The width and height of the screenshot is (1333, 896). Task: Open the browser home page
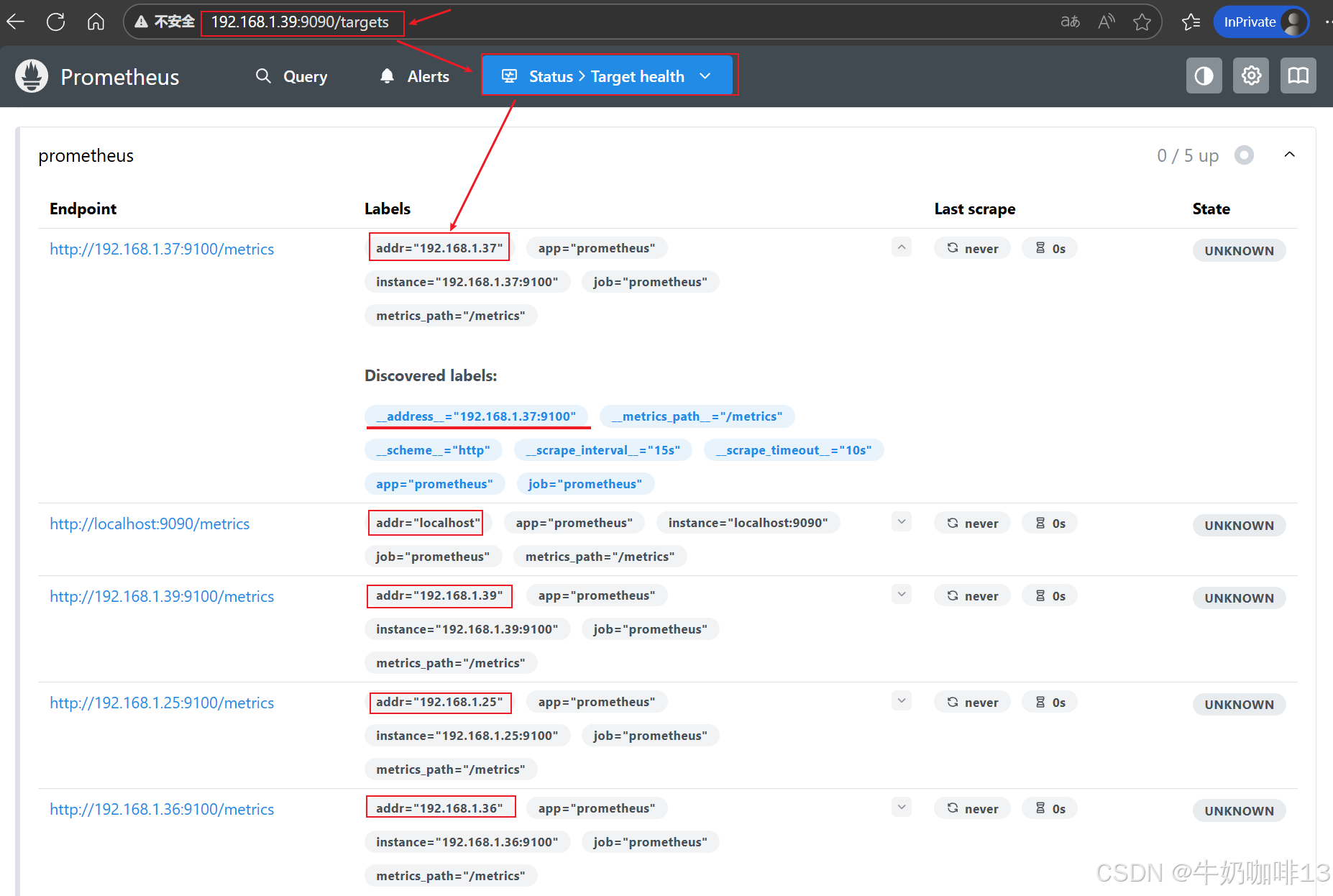(96, 22)
